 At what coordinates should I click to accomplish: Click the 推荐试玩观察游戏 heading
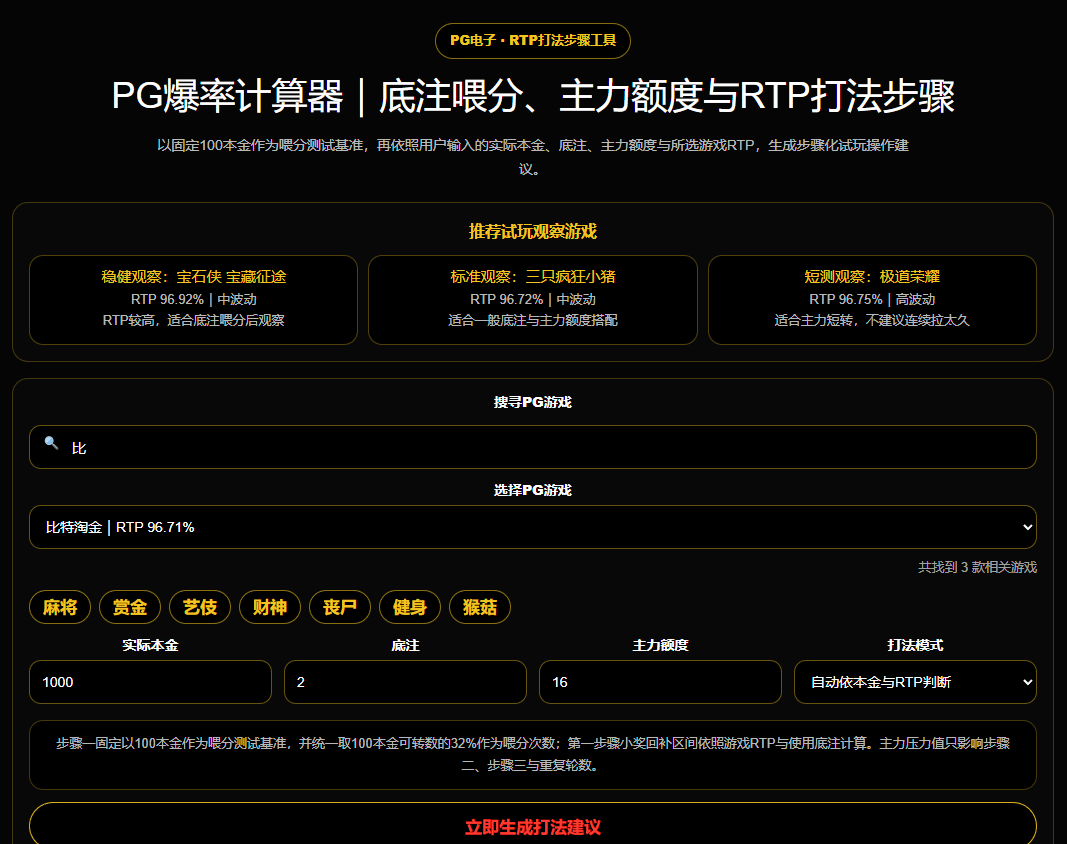[533, 231]
